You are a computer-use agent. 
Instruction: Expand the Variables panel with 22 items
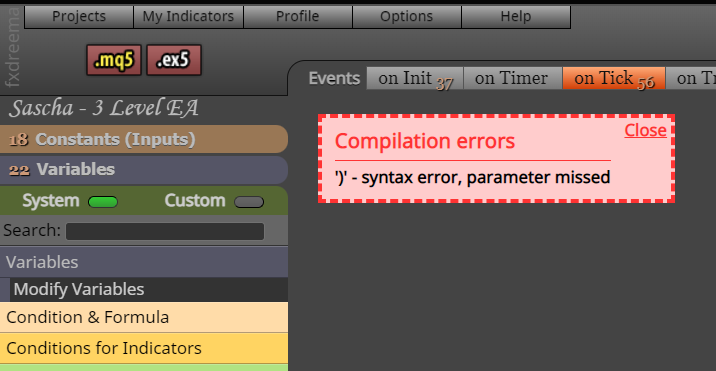144,170
